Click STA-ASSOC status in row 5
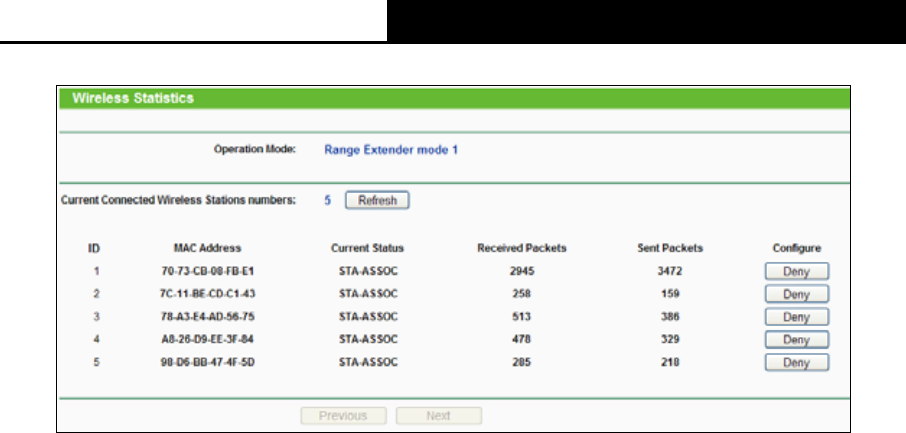Viewport: 906px width, 433px height. [368, 362]
